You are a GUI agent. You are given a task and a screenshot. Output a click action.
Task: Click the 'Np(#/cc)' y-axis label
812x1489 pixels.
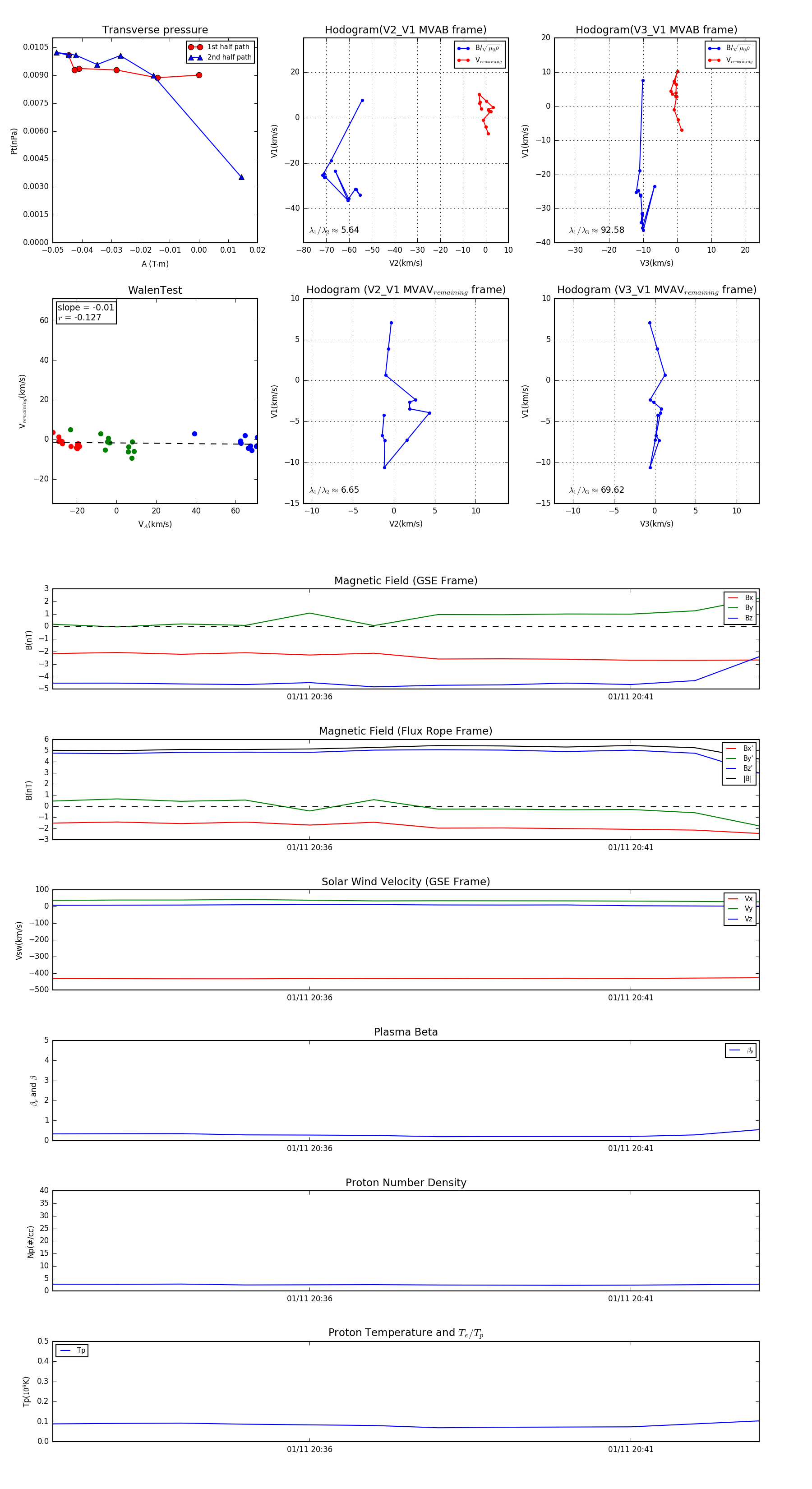(x=31, y=1242)
